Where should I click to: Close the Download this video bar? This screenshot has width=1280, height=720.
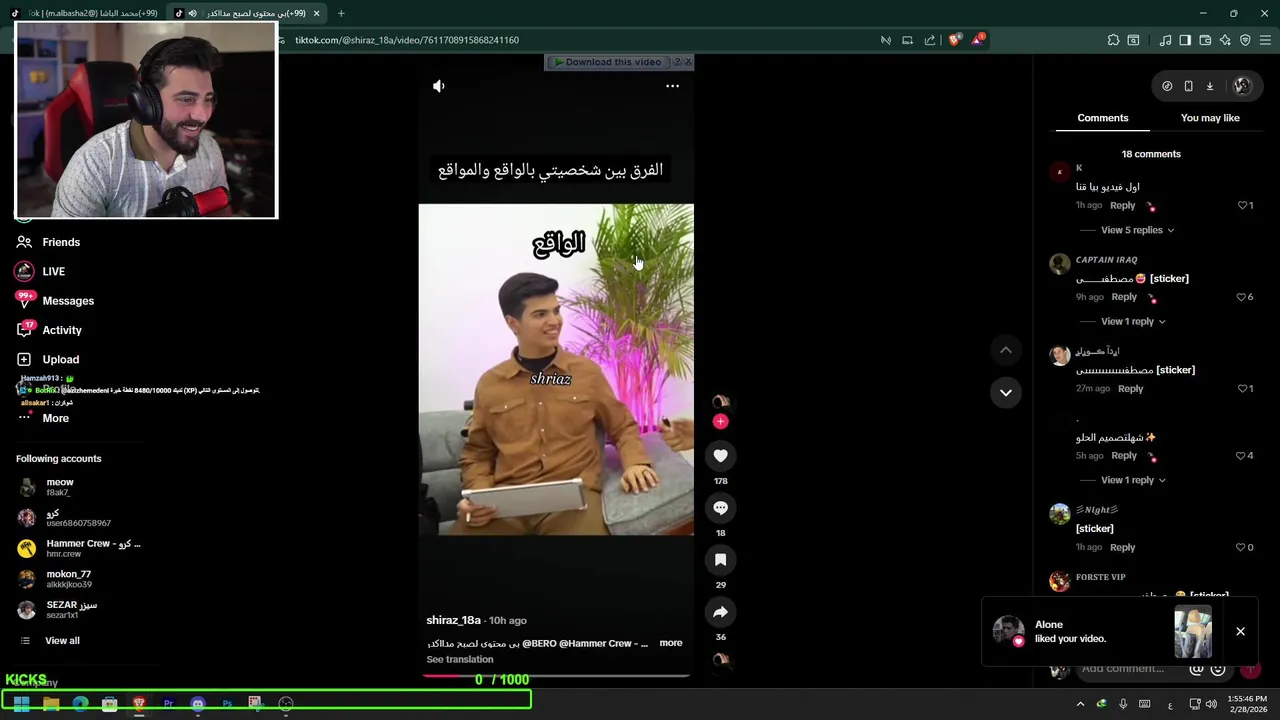tap(688, 62)
